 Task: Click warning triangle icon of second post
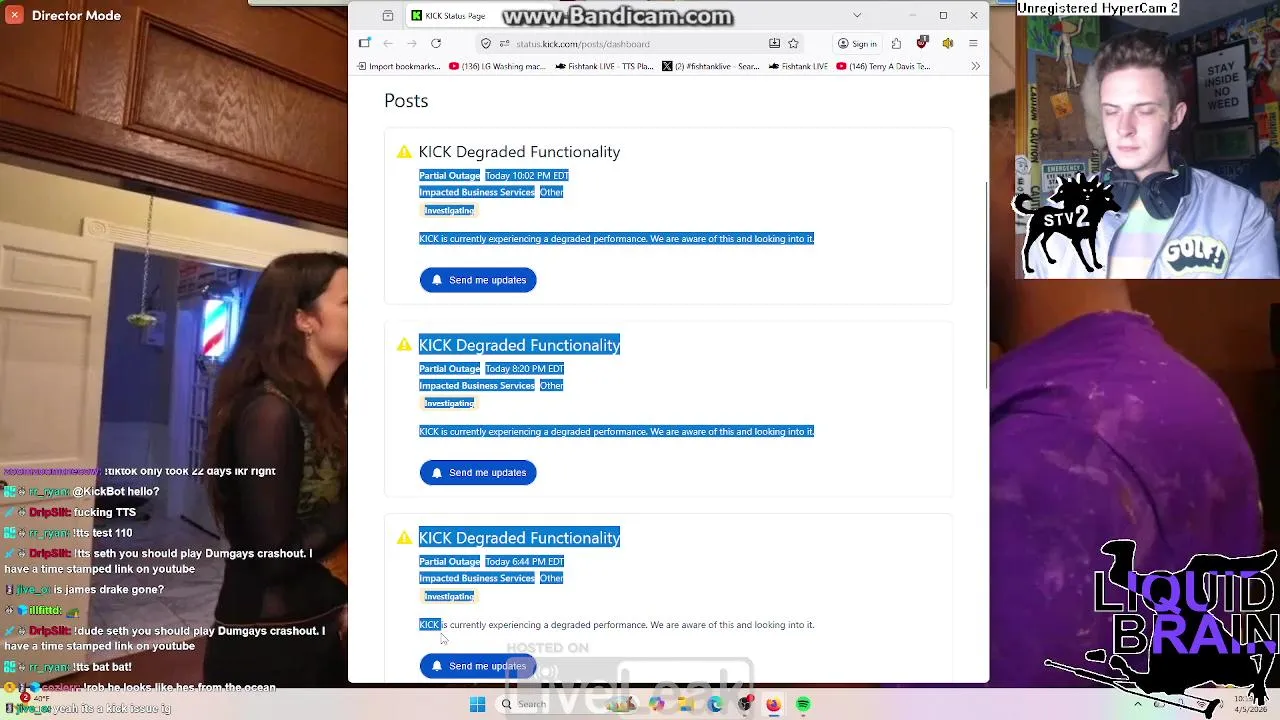404,345
